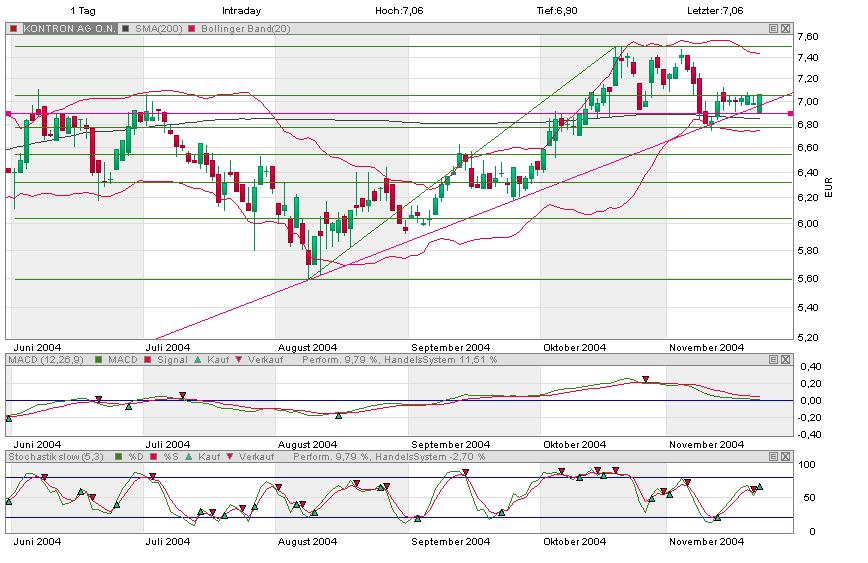This screenshot has width=868, height=563.
Task: Click the %D label in Stochastik legend
Action: 136,456
